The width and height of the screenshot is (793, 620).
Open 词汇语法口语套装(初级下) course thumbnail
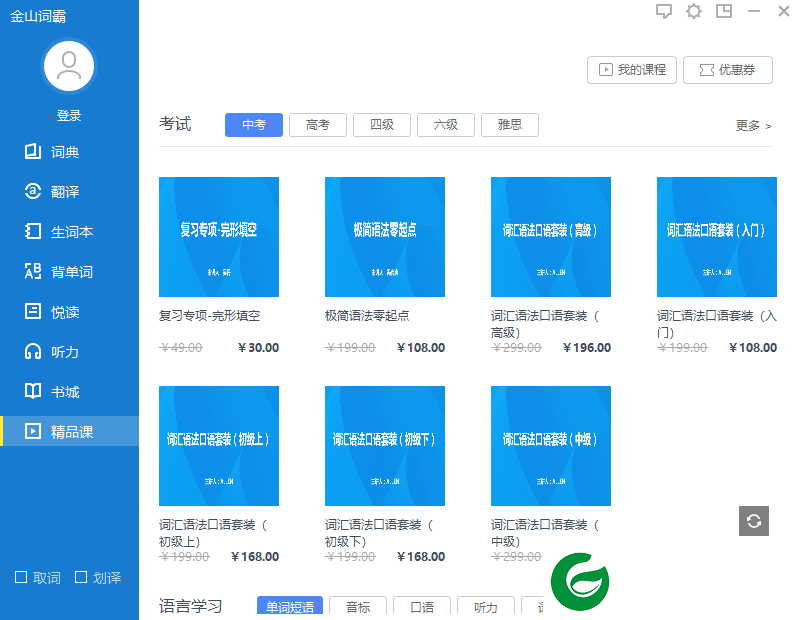pos(385,446)
